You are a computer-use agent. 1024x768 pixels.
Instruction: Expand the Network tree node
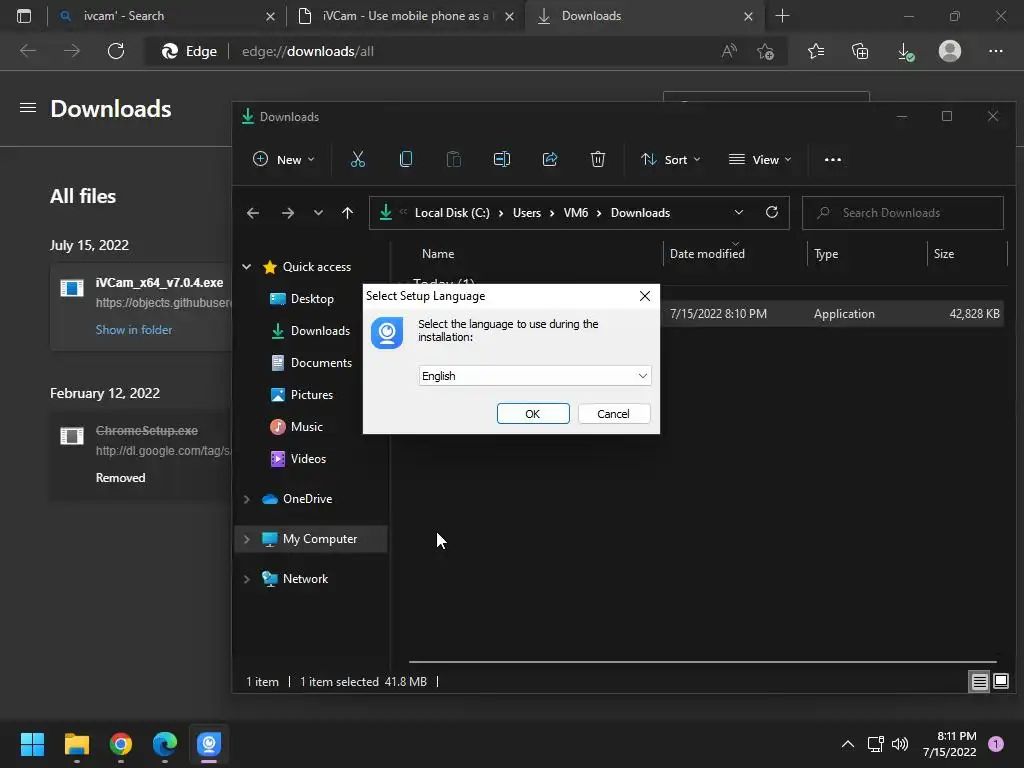pos(247,579)
